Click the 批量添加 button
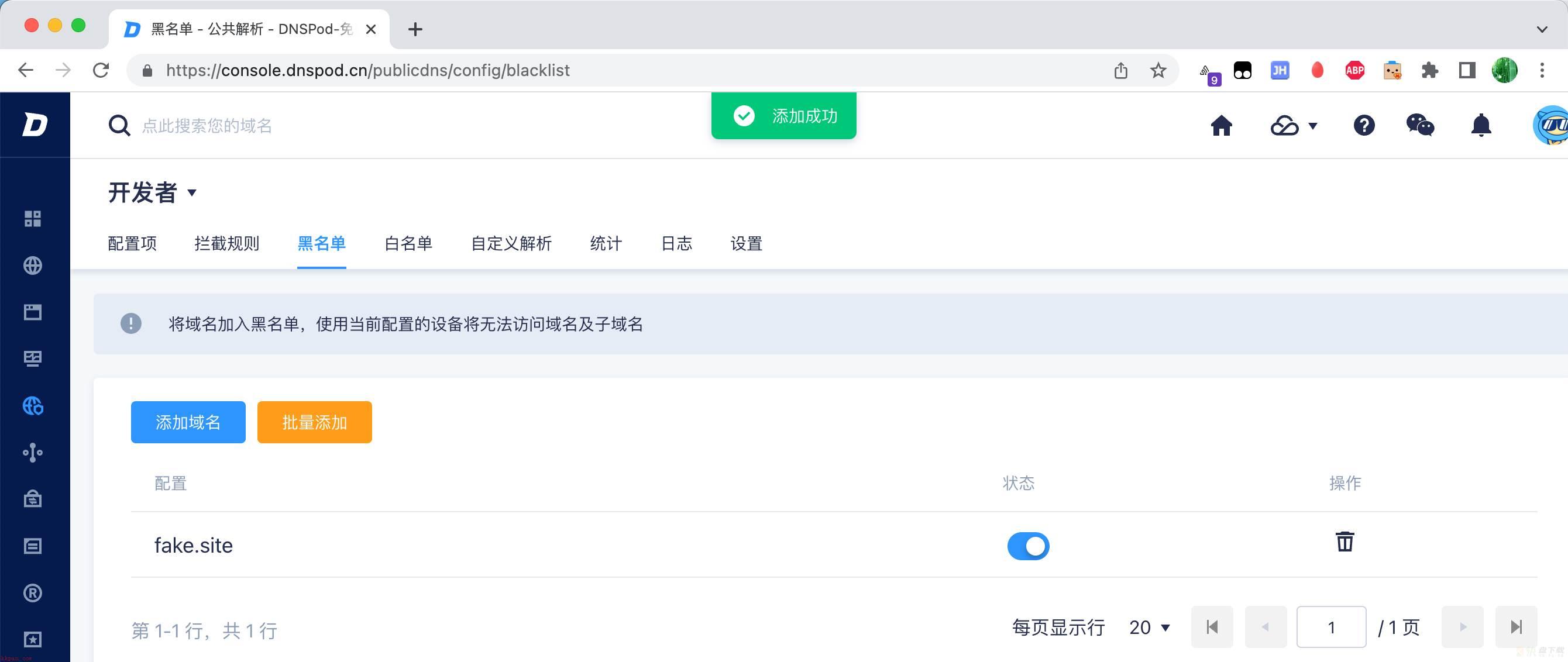 315,422
